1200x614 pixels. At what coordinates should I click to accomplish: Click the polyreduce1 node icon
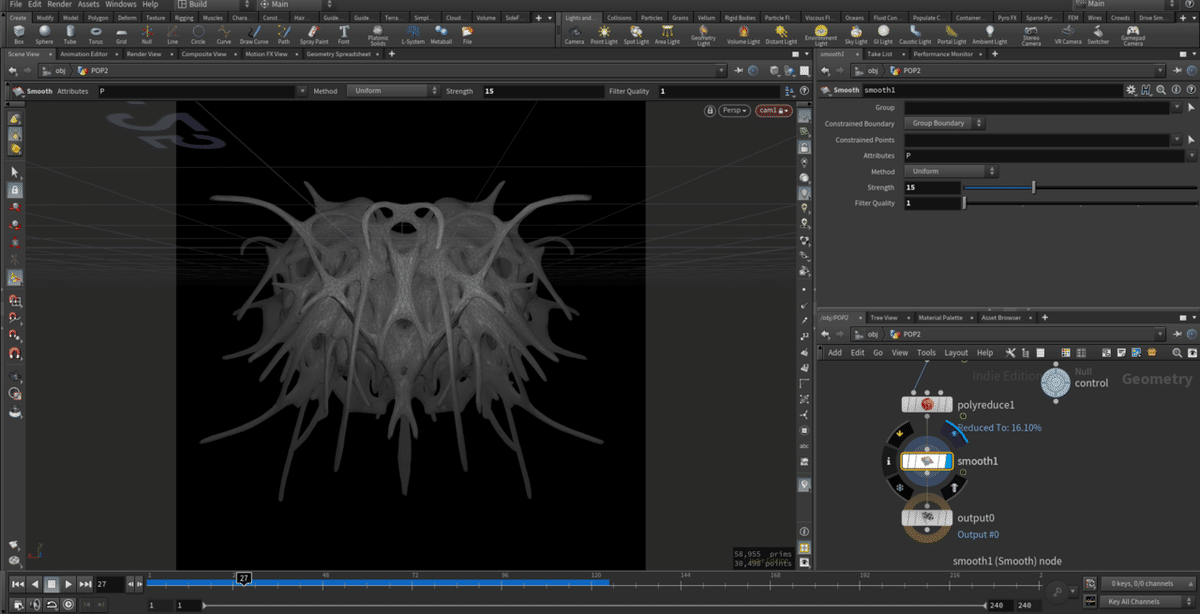click(x=927, y=404)
